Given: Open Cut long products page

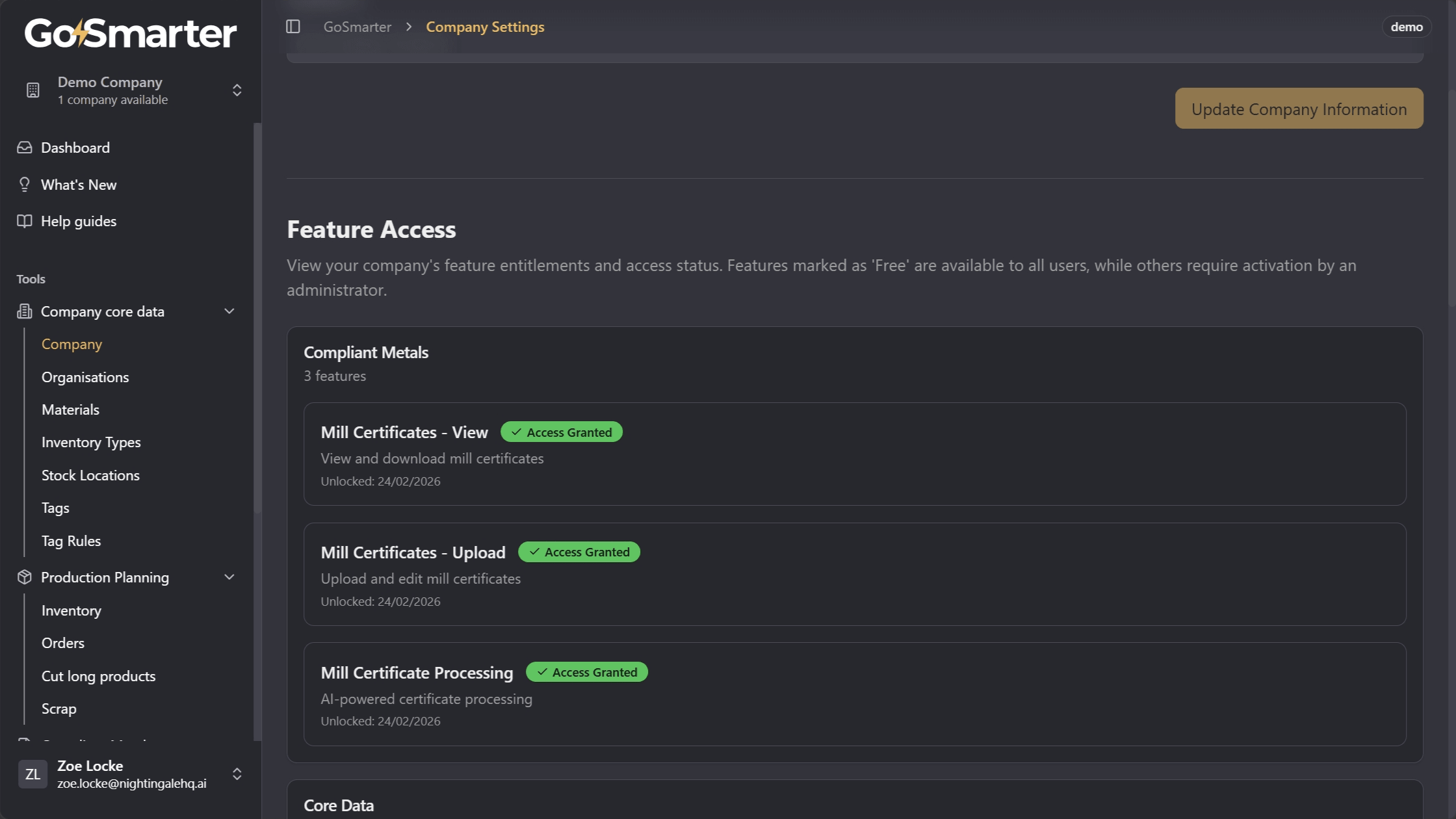Looking at the screenshot, I should point(99,676).
